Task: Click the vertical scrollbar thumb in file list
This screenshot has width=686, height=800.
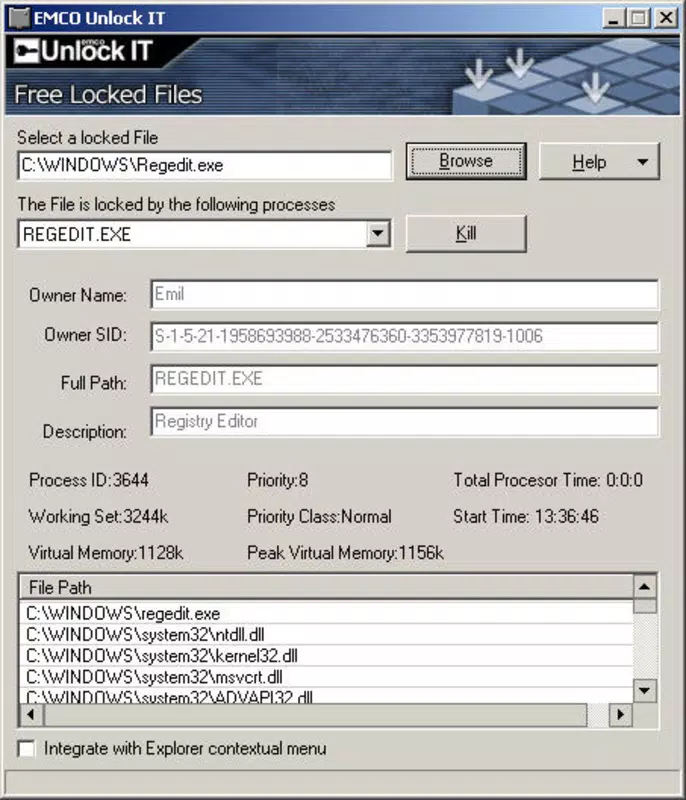Action: [645, 606]
